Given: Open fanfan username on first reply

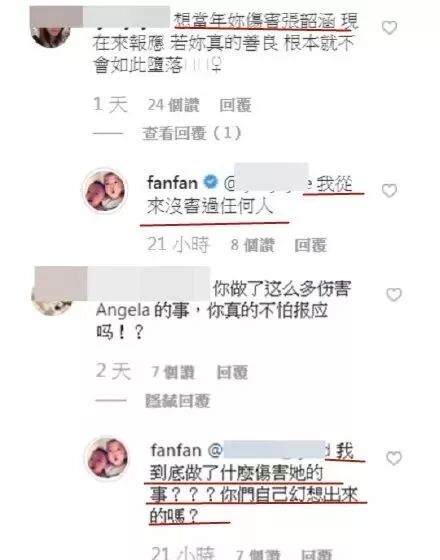Looking at the screenshot, I should tap(172, 183).
